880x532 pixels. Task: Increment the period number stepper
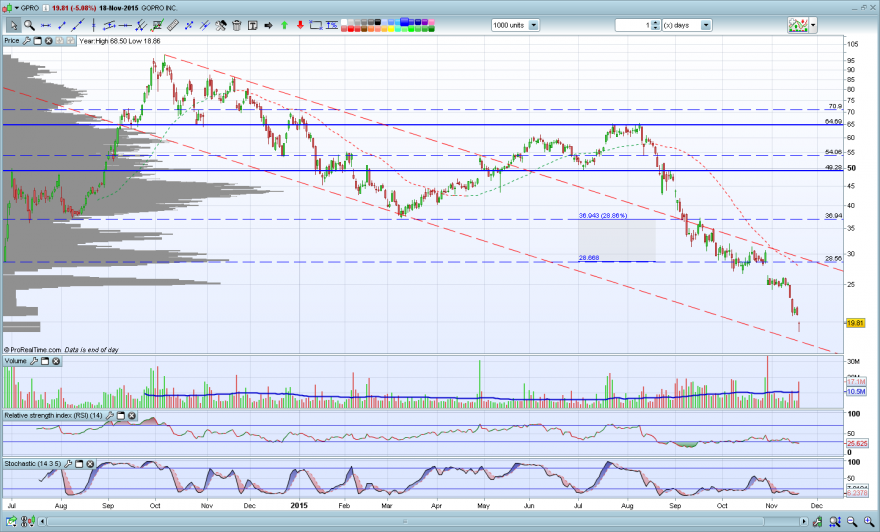click(x=656, y=22)
